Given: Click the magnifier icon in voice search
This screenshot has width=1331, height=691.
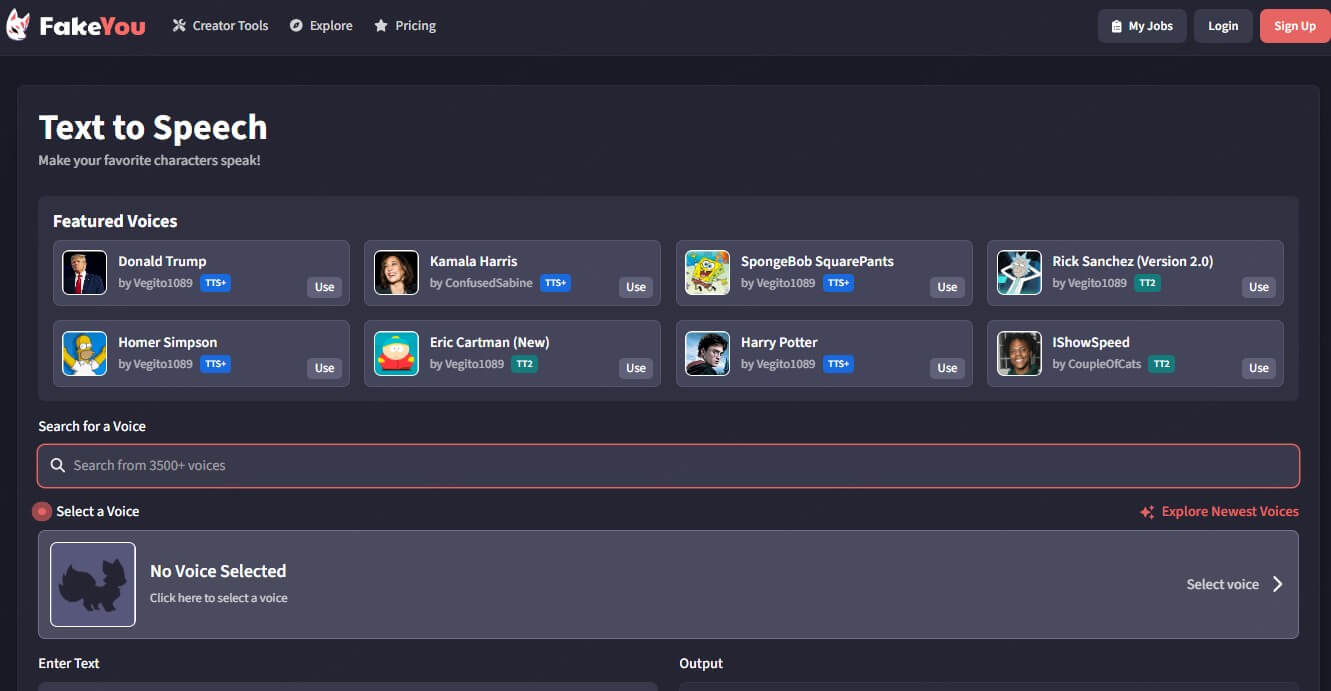Looking at the screenshot, I should pyautogui.click(x=58, y=465).
